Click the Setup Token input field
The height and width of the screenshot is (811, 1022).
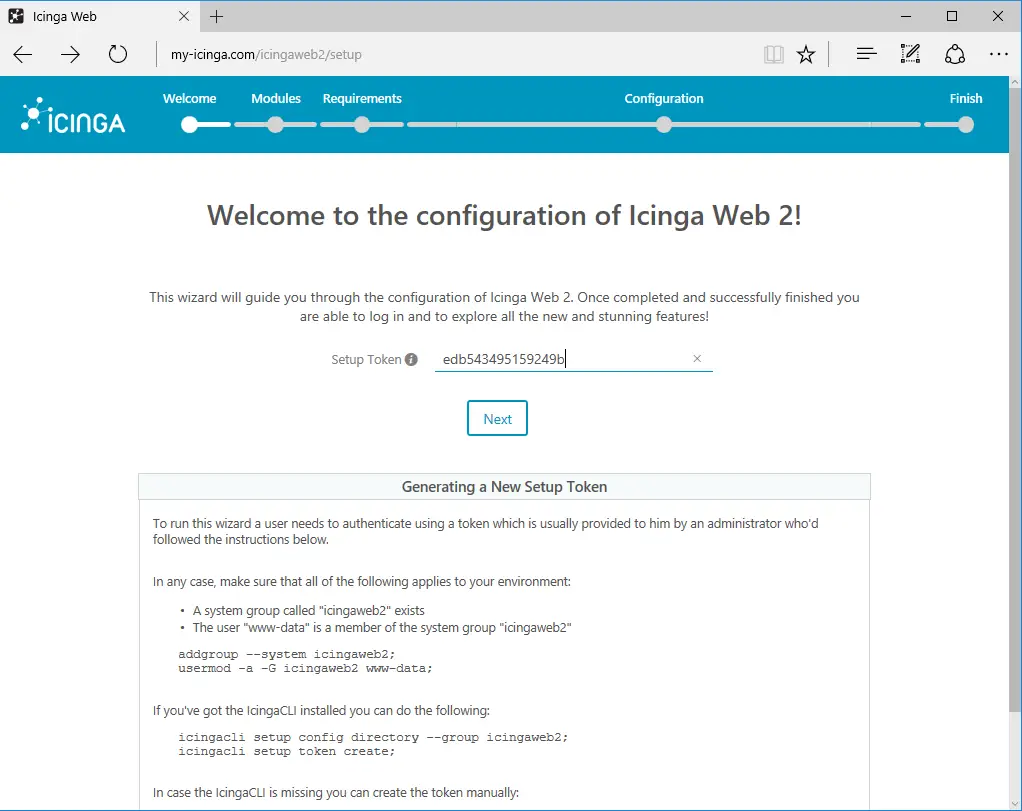[574, 359]
